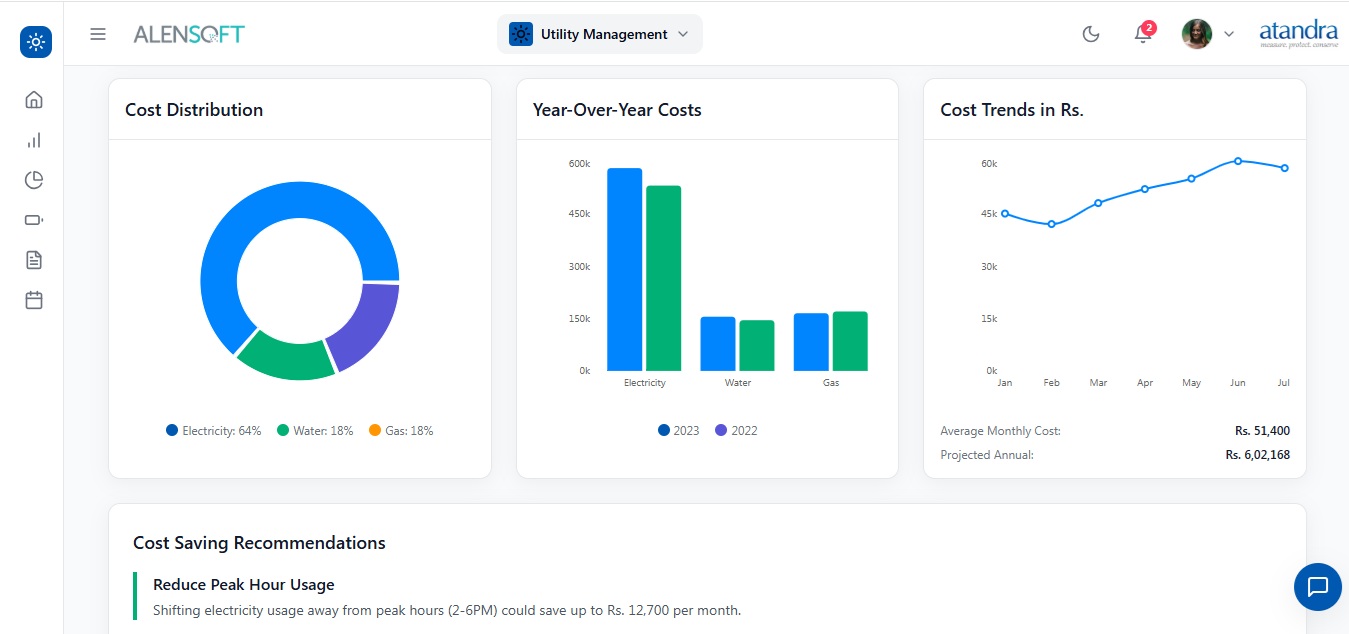Click the blue sun app logo
This screenshot has height=634, width=1349.
pos(36,42)
